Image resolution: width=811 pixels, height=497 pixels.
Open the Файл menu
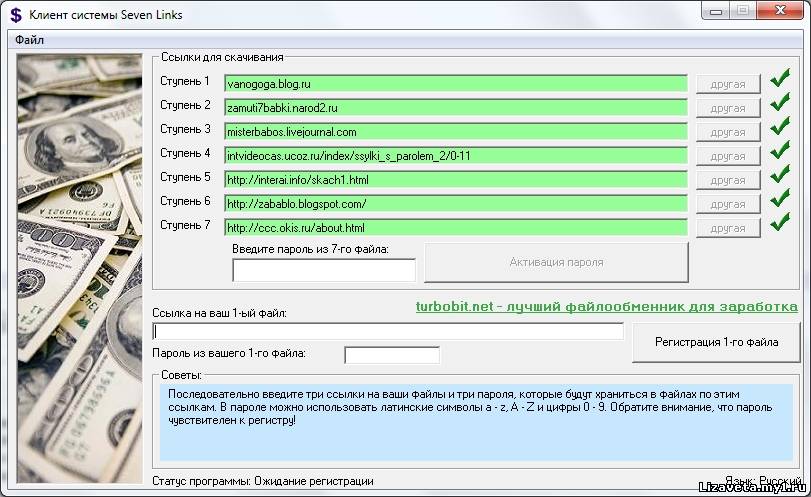pyautogui.click(x=30, y=40)
